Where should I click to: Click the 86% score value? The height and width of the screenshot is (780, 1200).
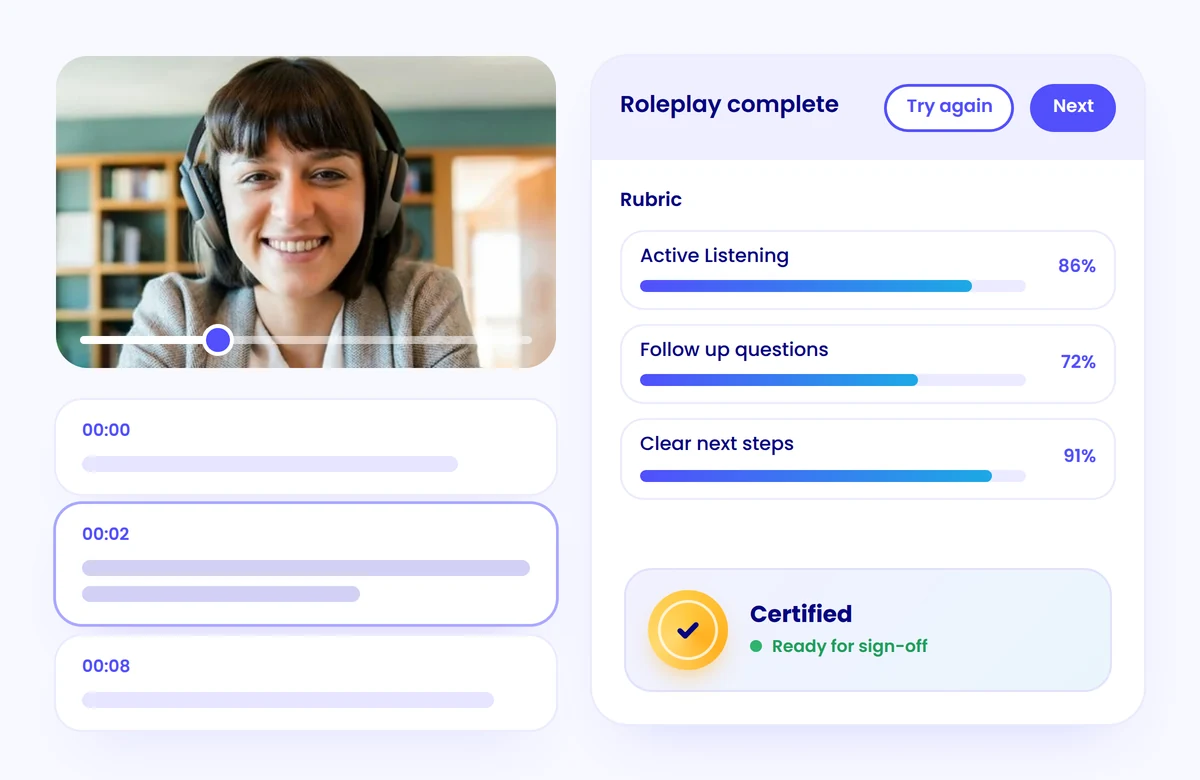[x=1077, y=266]
